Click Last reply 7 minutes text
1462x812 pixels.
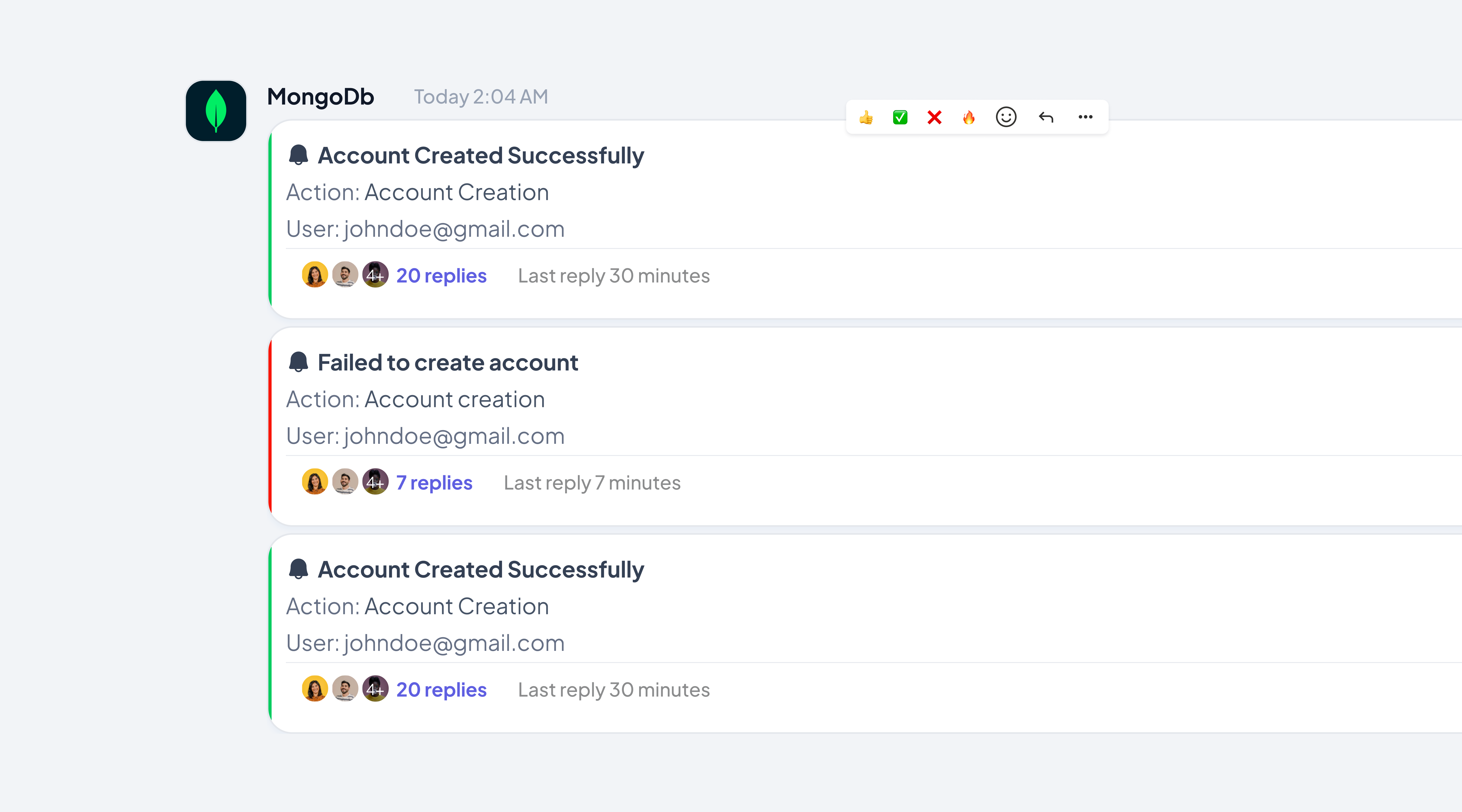coord(592,483)
